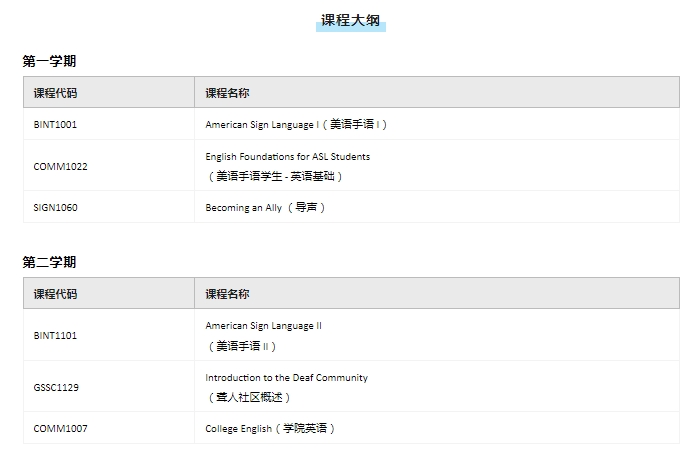The height and width of the screenshot is (475, 698).
Task: Select course code SIGN1060
Action: [55, 208]
